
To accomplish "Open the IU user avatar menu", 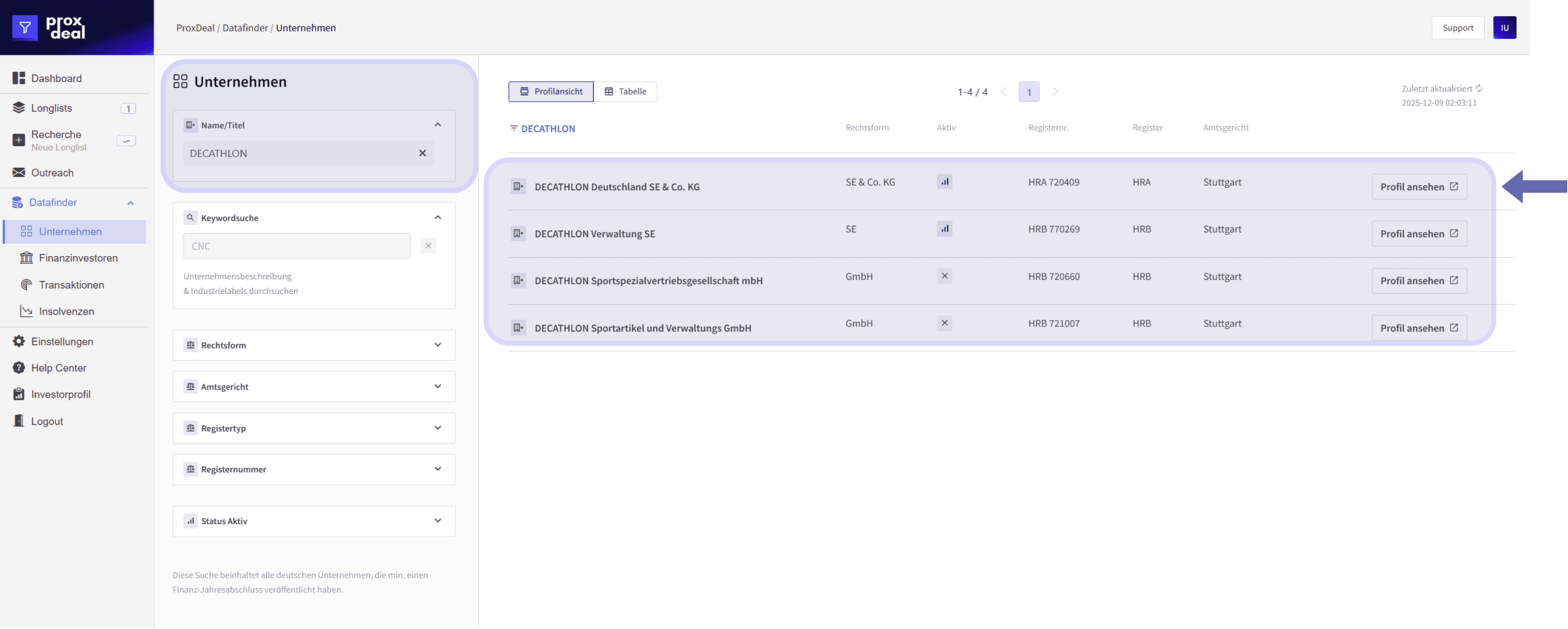I will click(1504, 28).
